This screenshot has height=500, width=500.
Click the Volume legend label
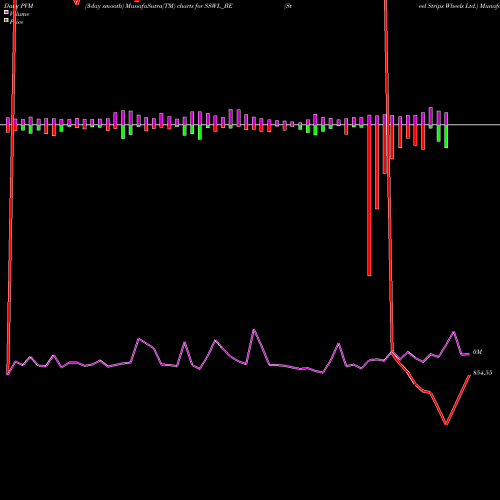(x=19, y=14)
